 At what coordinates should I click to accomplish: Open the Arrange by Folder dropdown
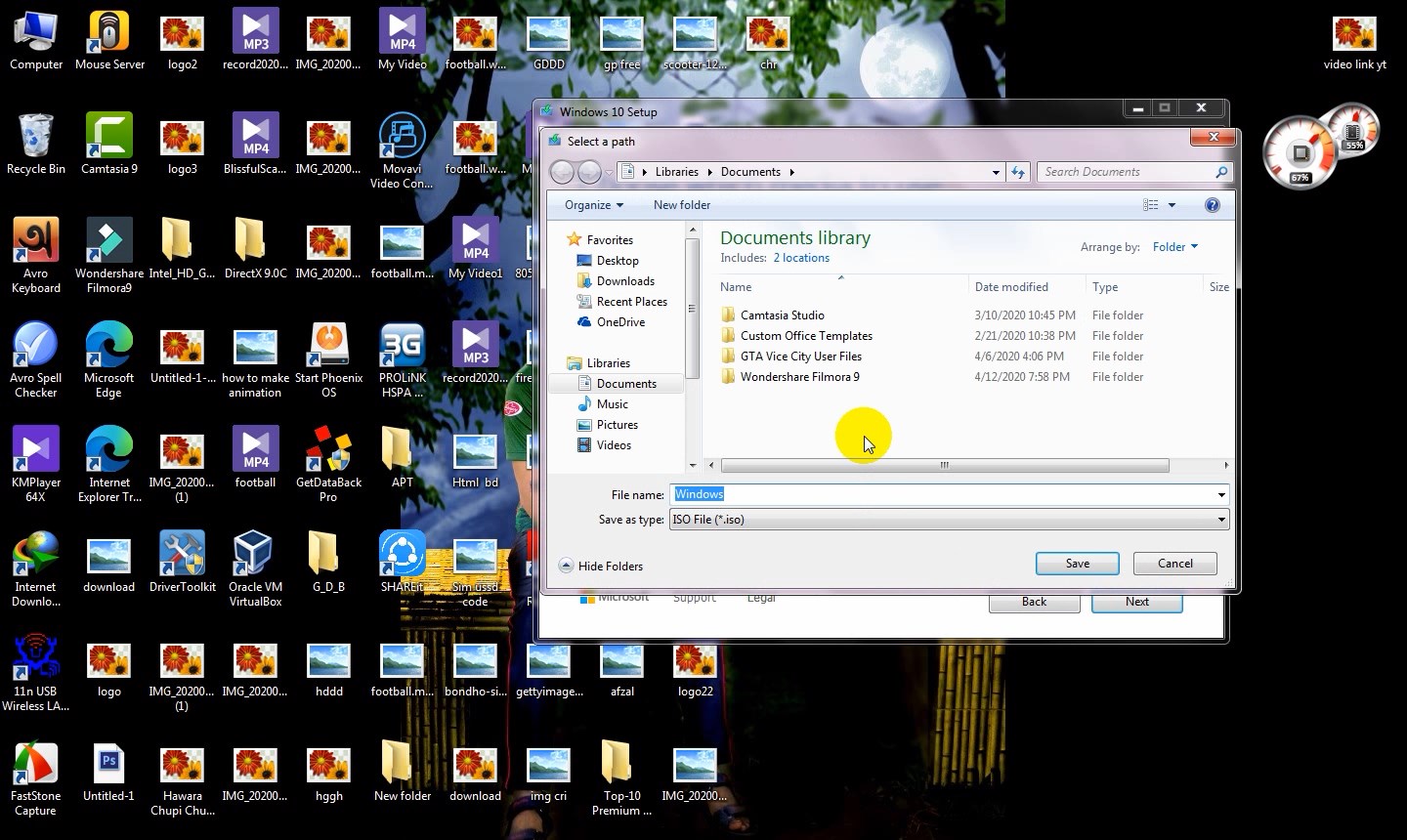1174,247
